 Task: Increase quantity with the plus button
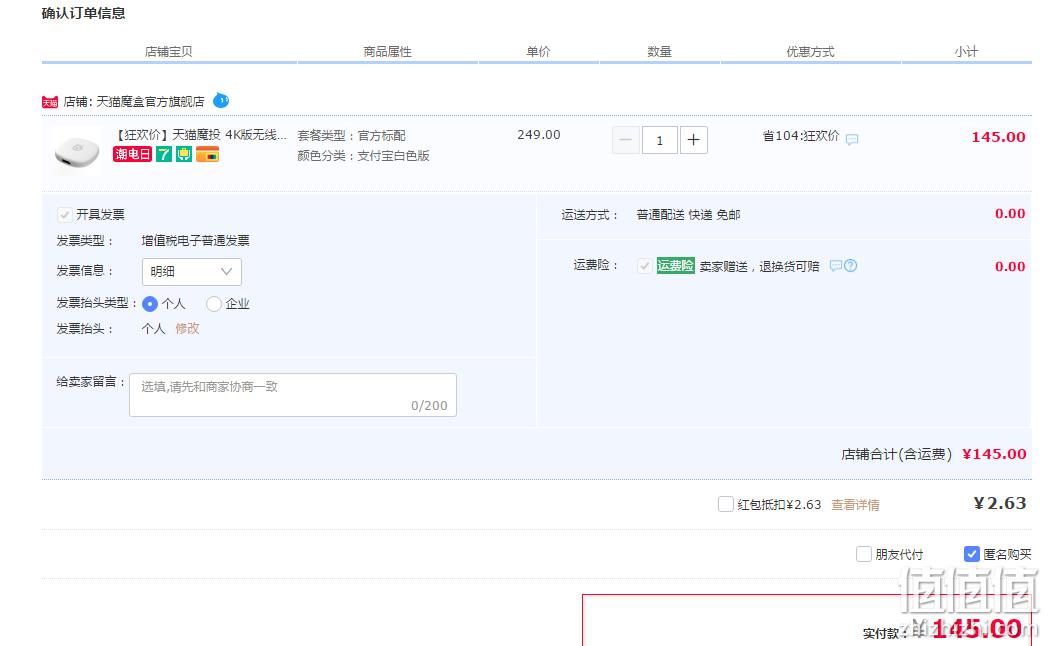click(694, 140)
